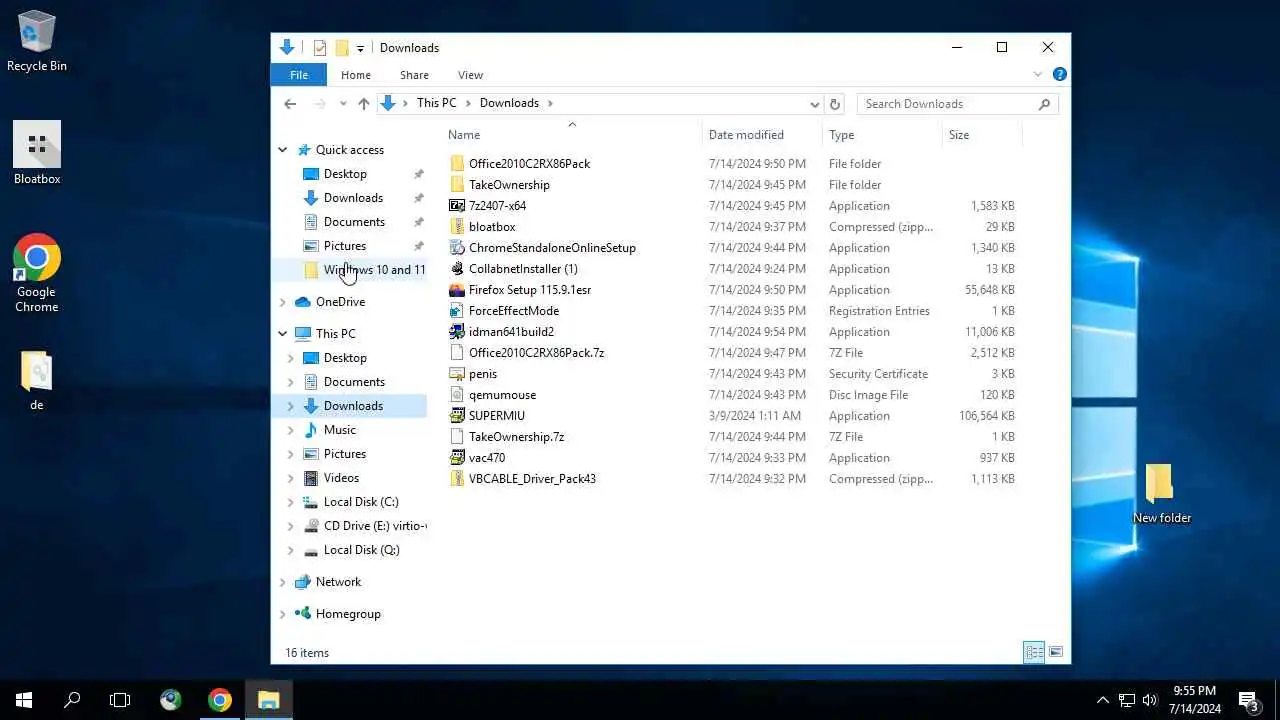Viewport: 1280px width, 720px height.
Task: Expand Local Disk (C:) tree node
Action: (291, 502)
